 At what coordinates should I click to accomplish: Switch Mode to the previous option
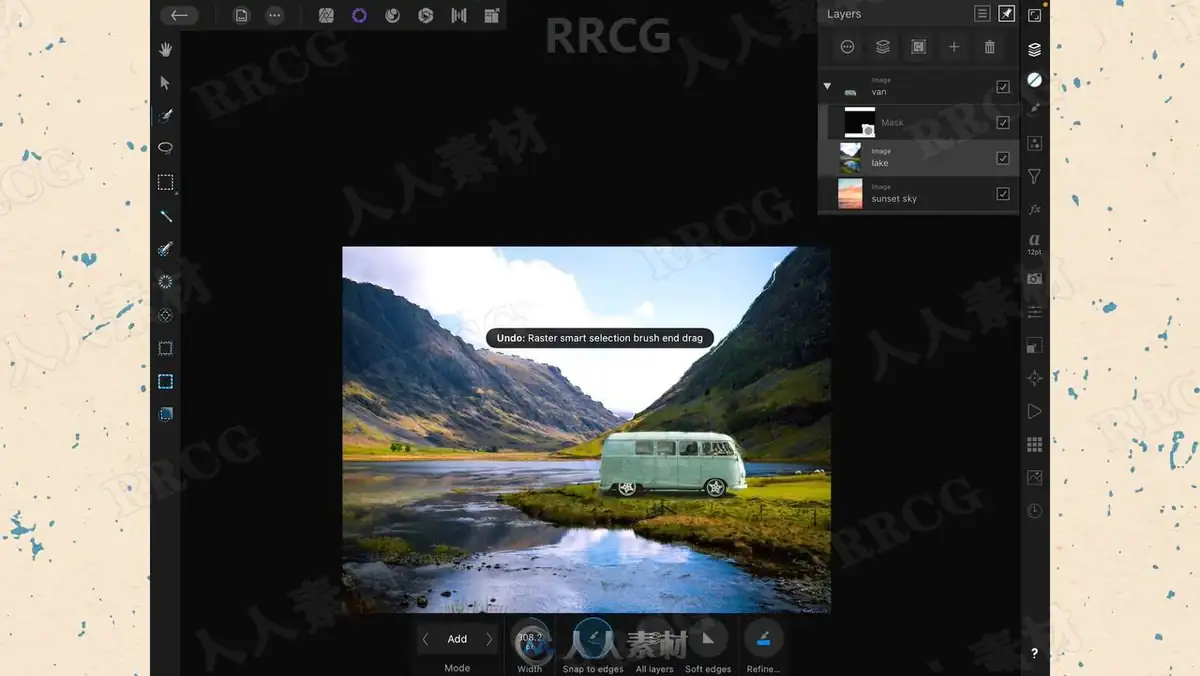point(425,639)
